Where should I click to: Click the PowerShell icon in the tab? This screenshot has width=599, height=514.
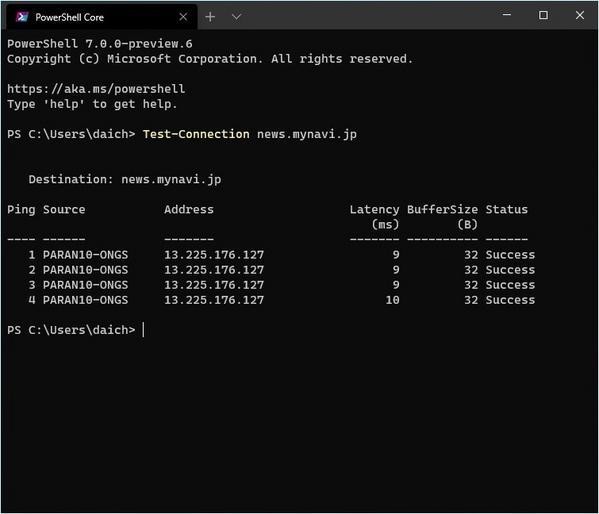click(x=22, y=17)
